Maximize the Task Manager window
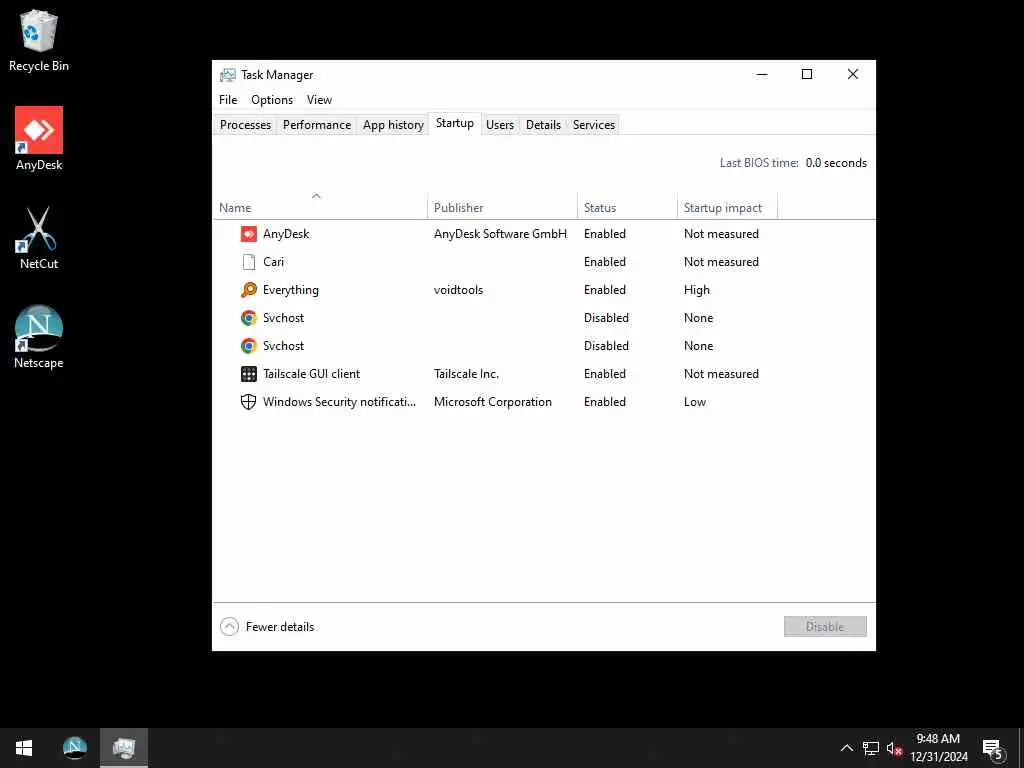 [x=807, y=74]
